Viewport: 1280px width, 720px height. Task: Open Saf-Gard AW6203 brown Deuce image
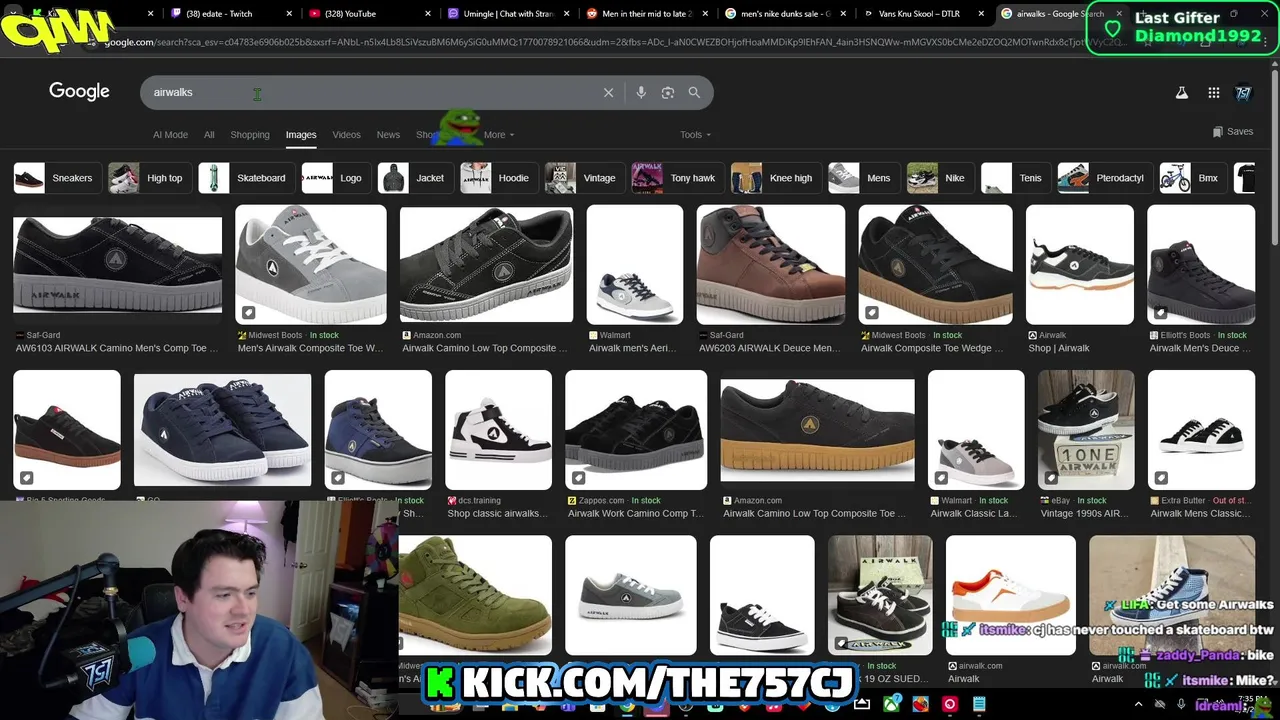point(771,265)
